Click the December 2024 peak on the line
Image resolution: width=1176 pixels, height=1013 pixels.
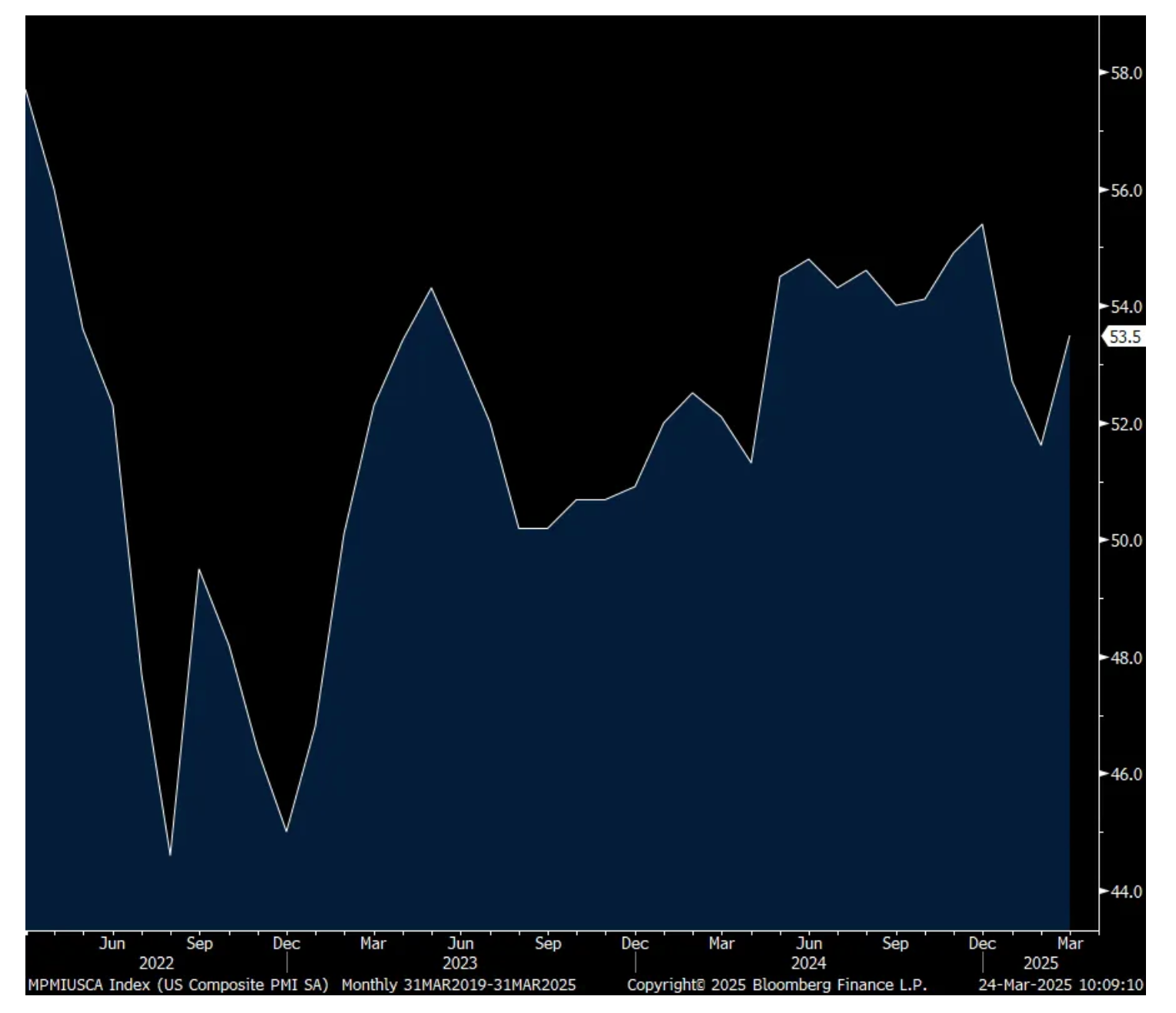coord(982,225)
